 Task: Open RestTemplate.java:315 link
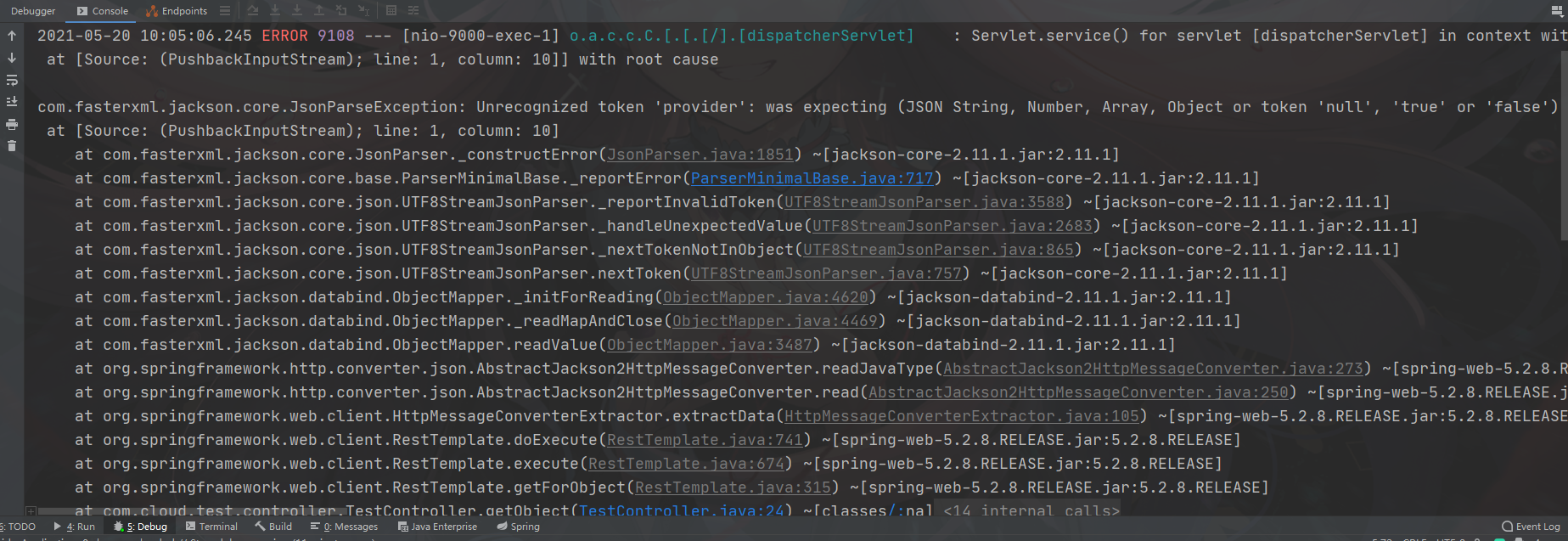(x=733, y=487)
